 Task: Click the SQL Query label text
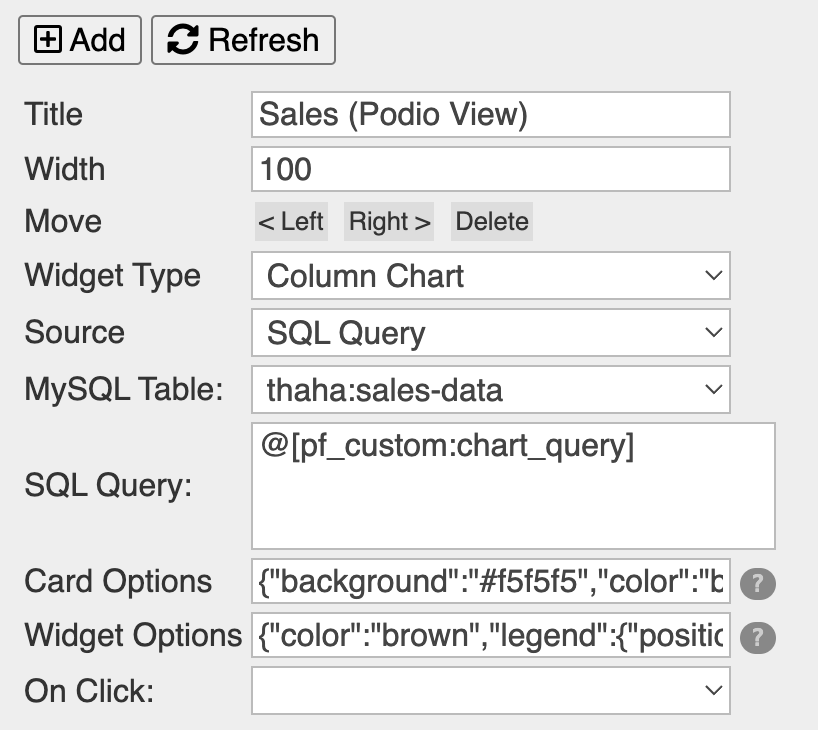[x=108, y=487]
